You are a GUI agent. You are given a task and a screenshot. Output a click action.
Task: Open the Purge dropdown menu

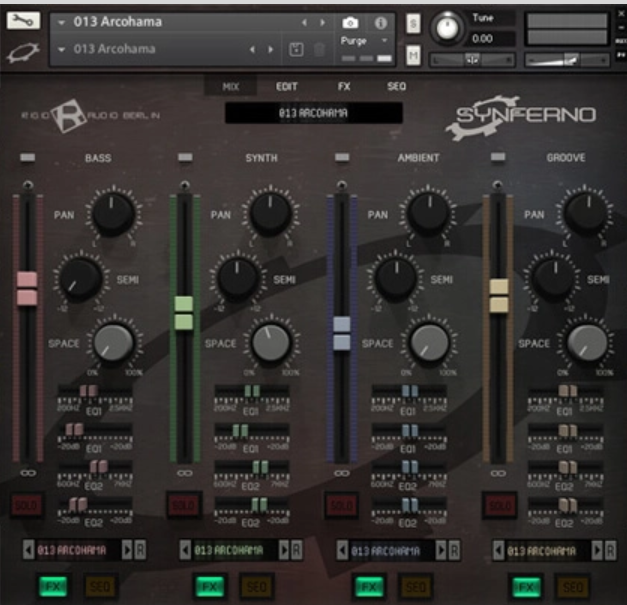point(364,41)
